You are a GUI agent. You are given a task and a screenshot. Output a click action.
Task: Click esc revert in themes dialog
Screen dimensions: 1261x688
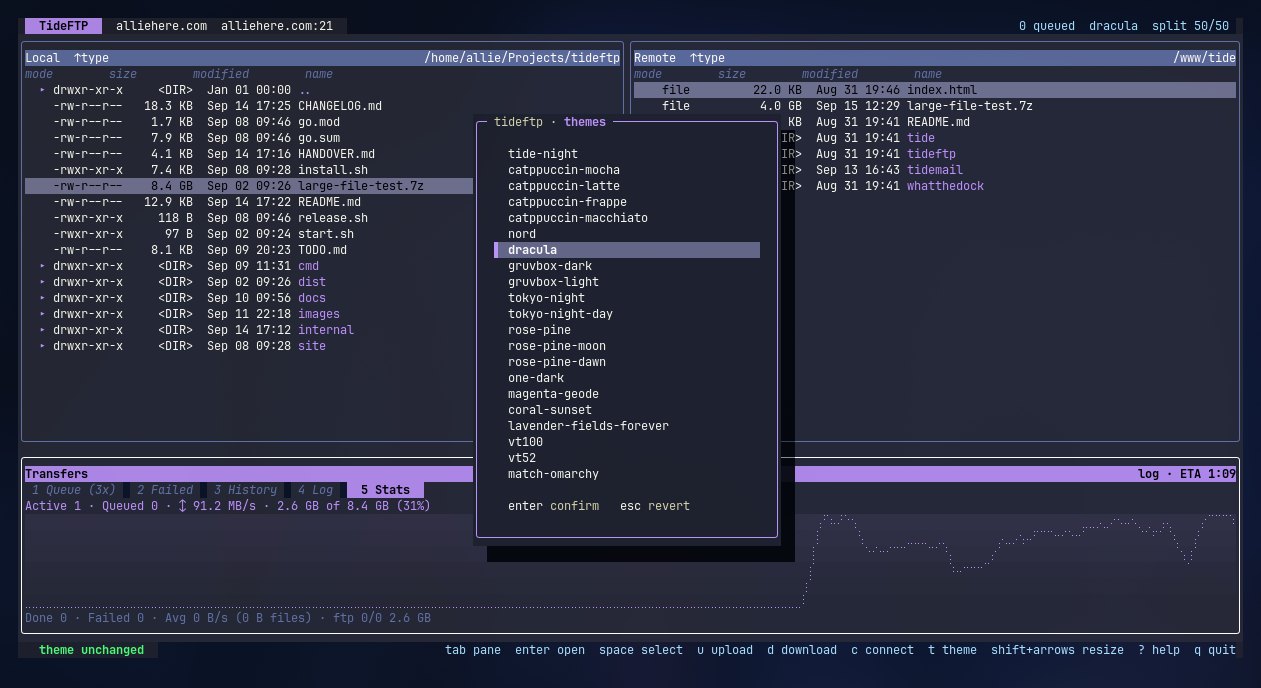tap(655, 506)
